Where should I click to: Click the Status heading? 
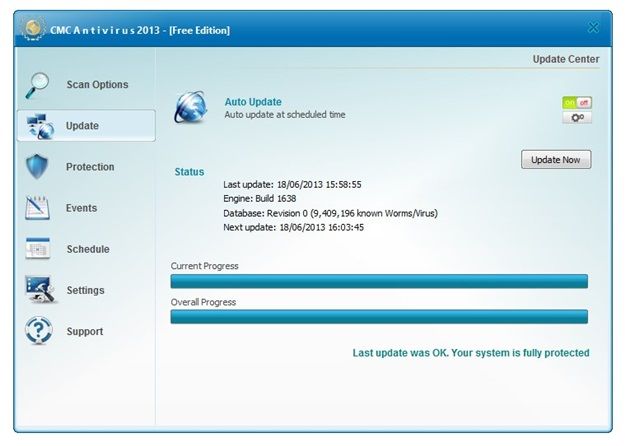point(189,172)
